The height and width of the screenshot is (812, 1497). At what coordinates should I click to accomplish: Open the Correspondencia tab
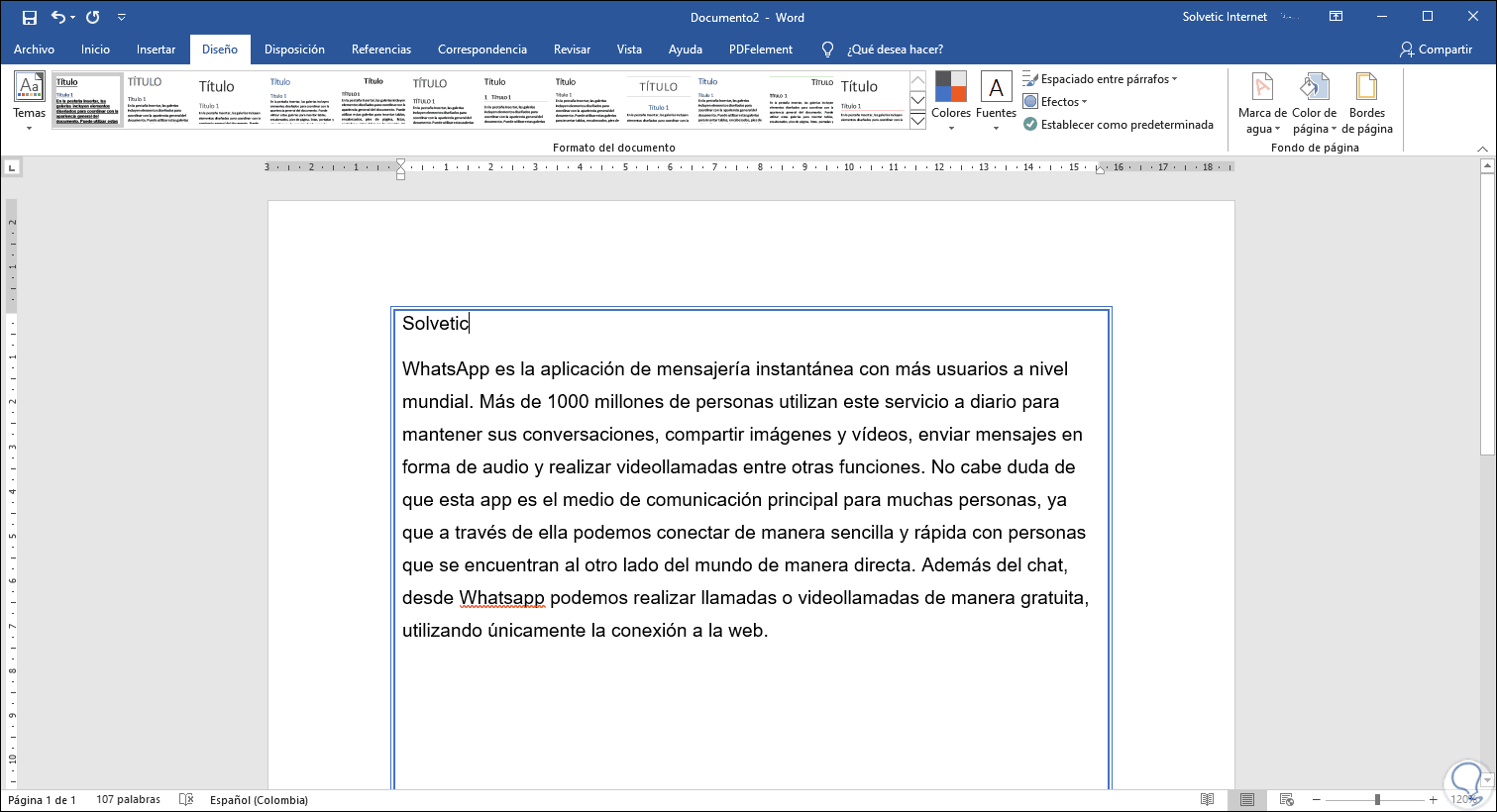pyautogui.click(x=482, y=50)
